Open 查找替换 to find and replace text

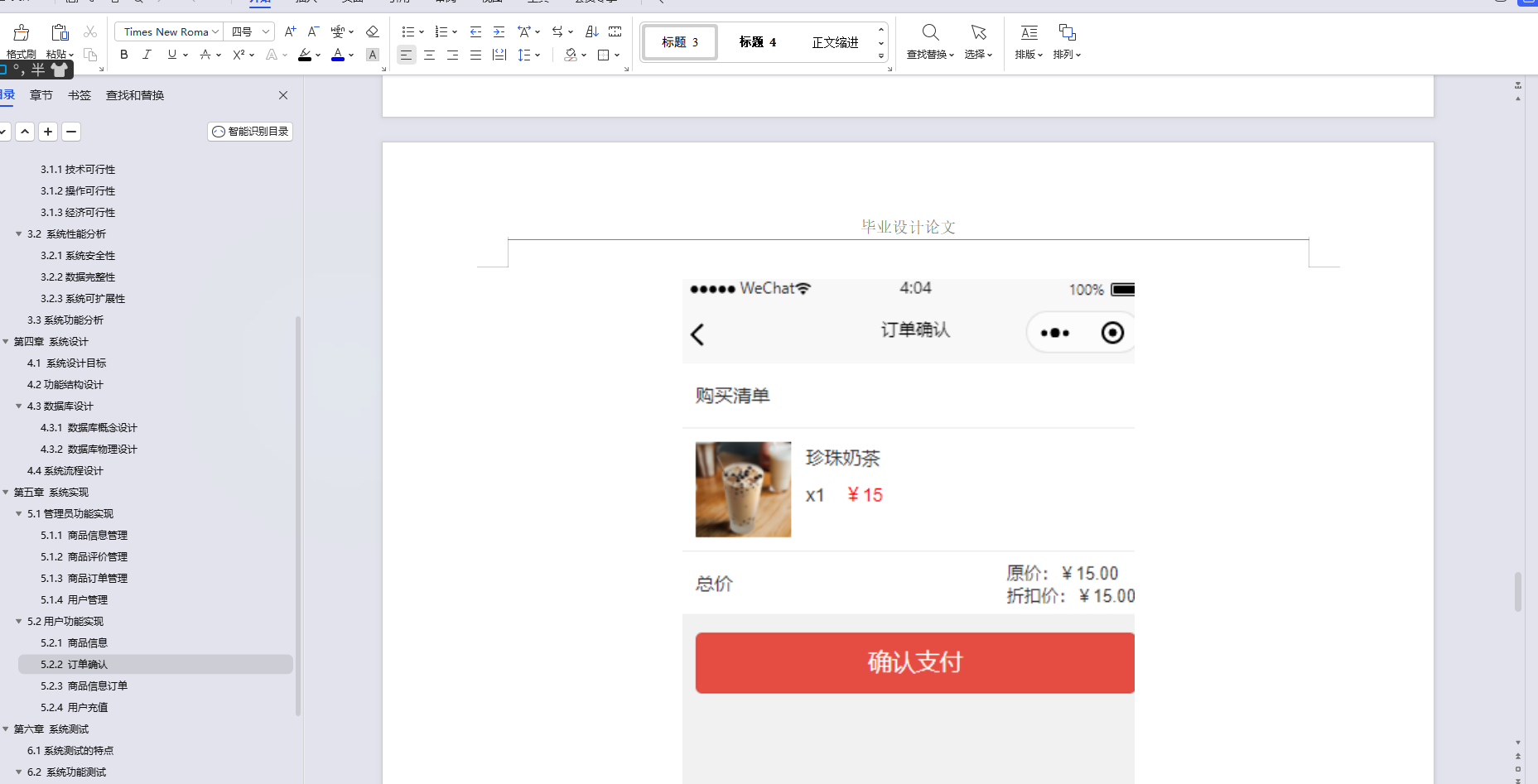[x=930, y=40]
